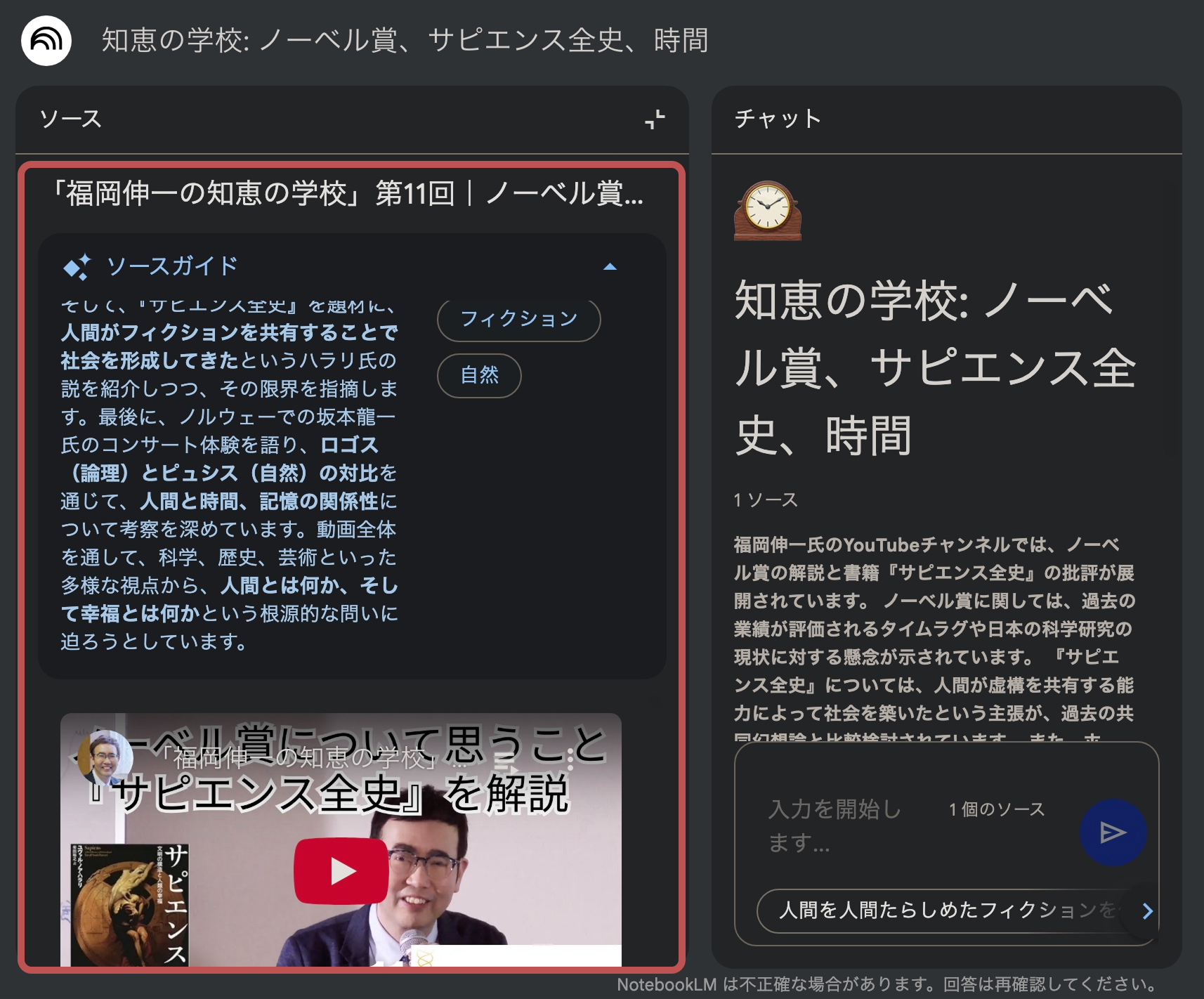1204x999 pixels.
Task: Select the フィクション topic chip
Action: [x=519, y=320]
